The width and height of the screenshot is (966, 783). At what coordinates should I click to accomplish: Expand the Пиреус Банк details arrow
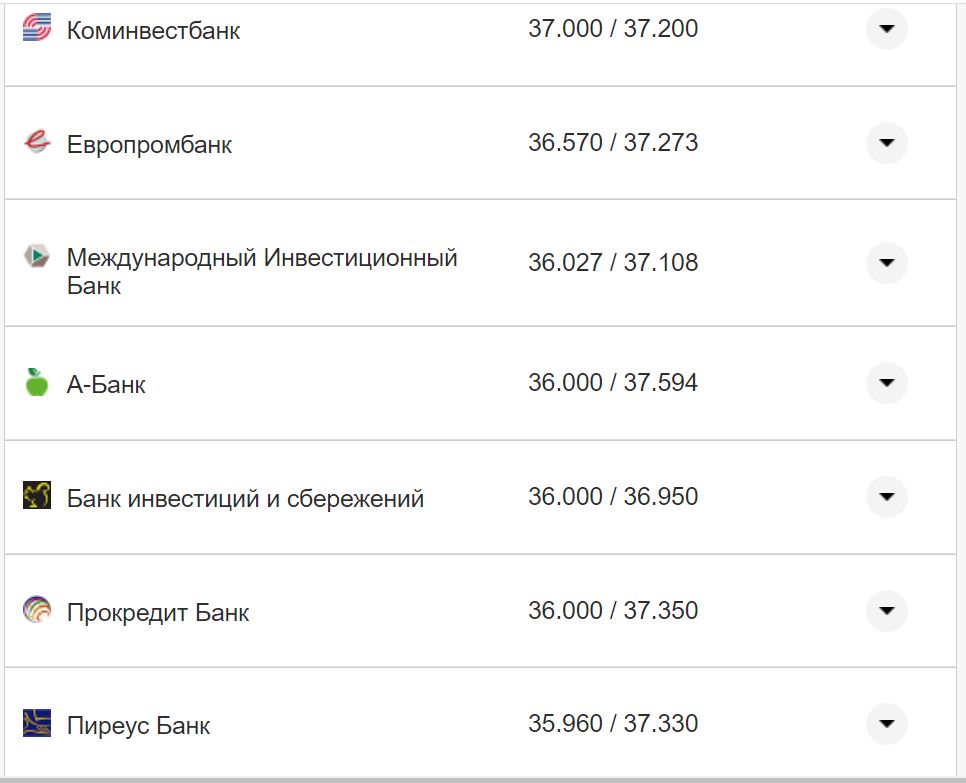click(886, 723)
